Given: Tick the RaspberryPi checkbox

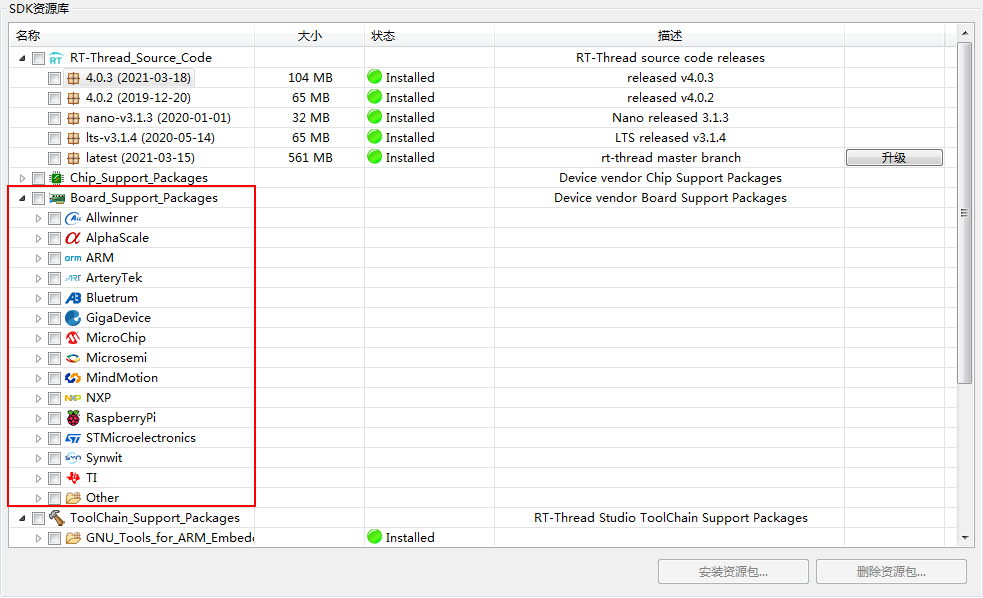Looking at the screenshot, I should (55, 418).
